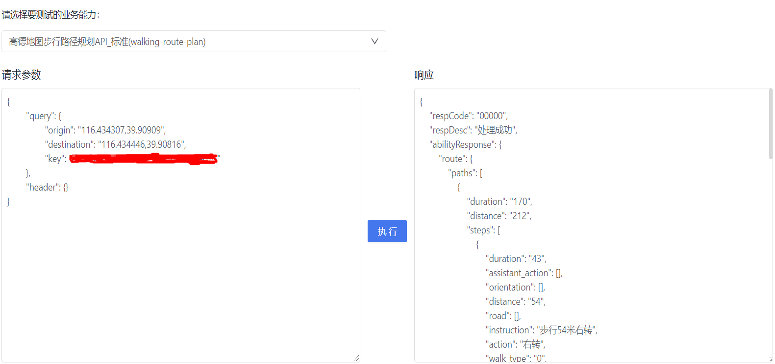Screen dimensions: 775x364
Task: Click the 请求参数 heading label
Action: (21, 75)
